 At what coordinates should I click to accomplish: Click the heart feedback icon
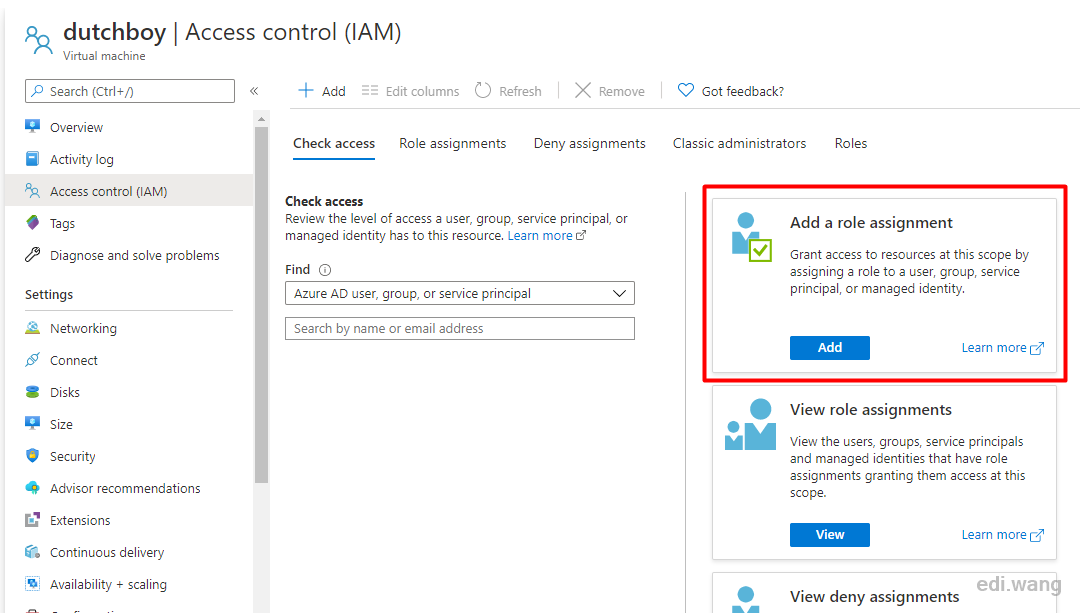coord(685,90)
